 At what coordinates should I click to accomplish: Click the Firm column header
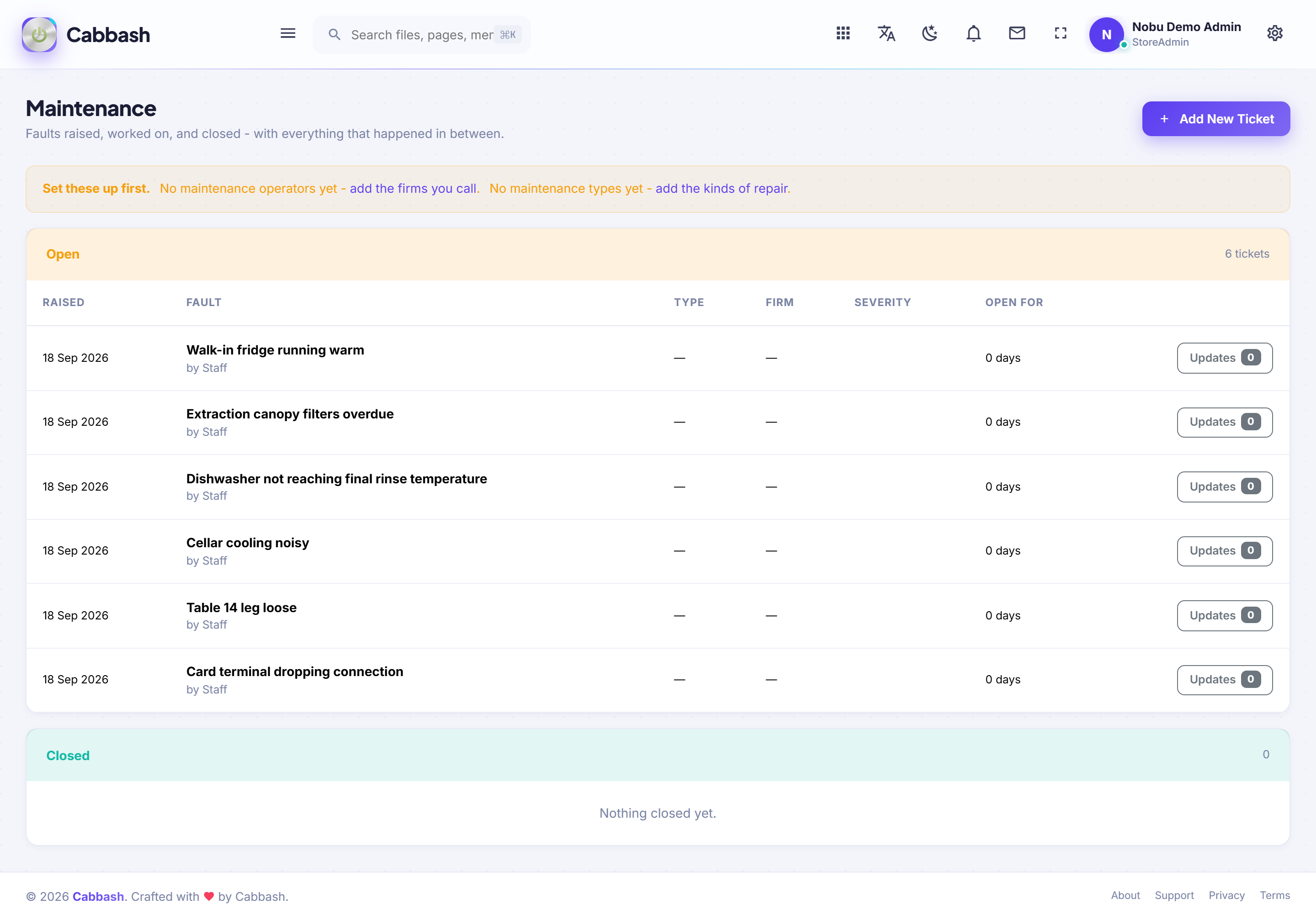tap(780, 302)
